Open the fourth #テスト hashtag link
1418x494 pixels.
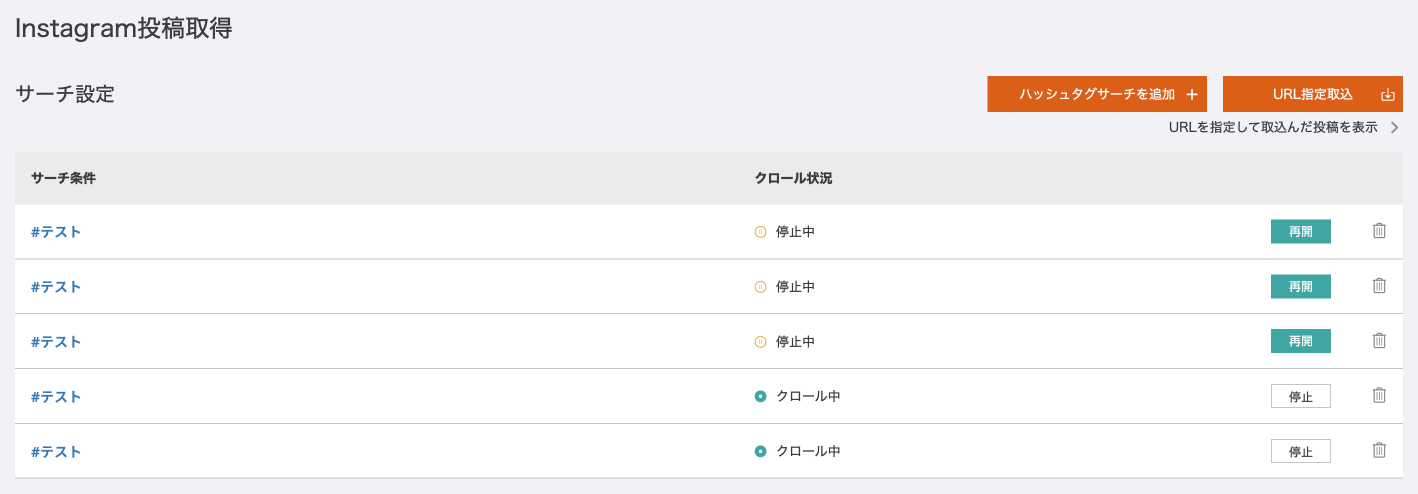point(56,397)
